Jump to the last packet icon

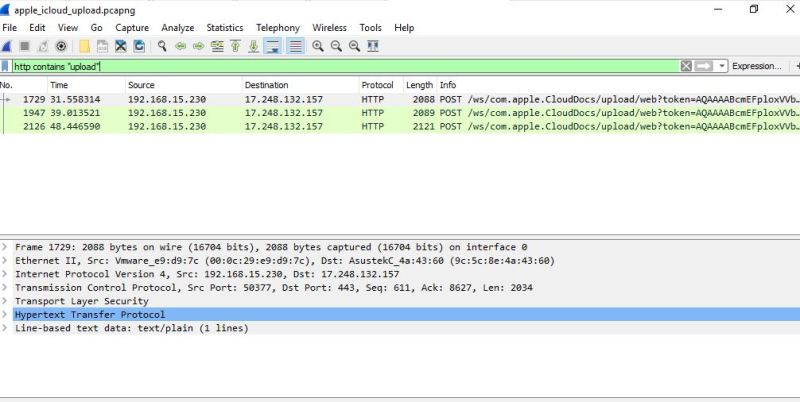[254, 46]
